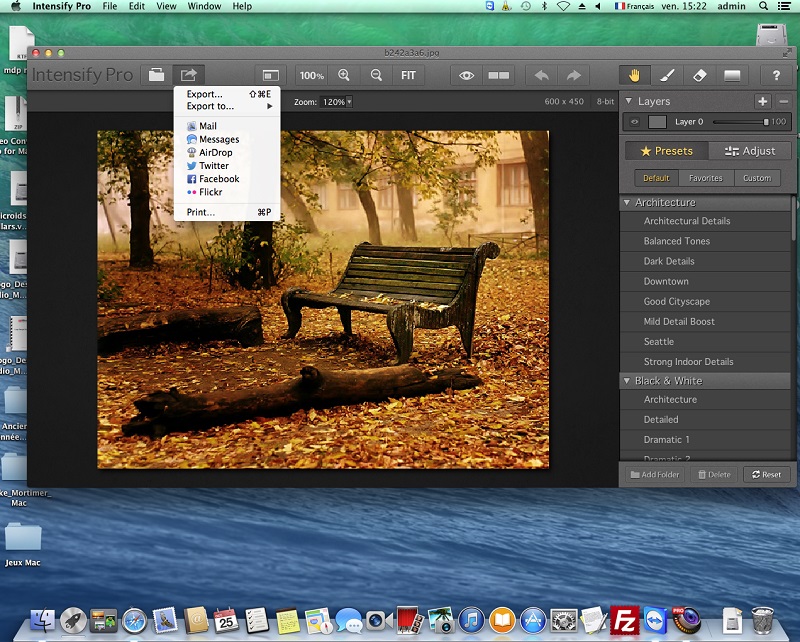Screen dimensions: 800x642
Task: Open help with the question mark icon
Action: point(776,76)
